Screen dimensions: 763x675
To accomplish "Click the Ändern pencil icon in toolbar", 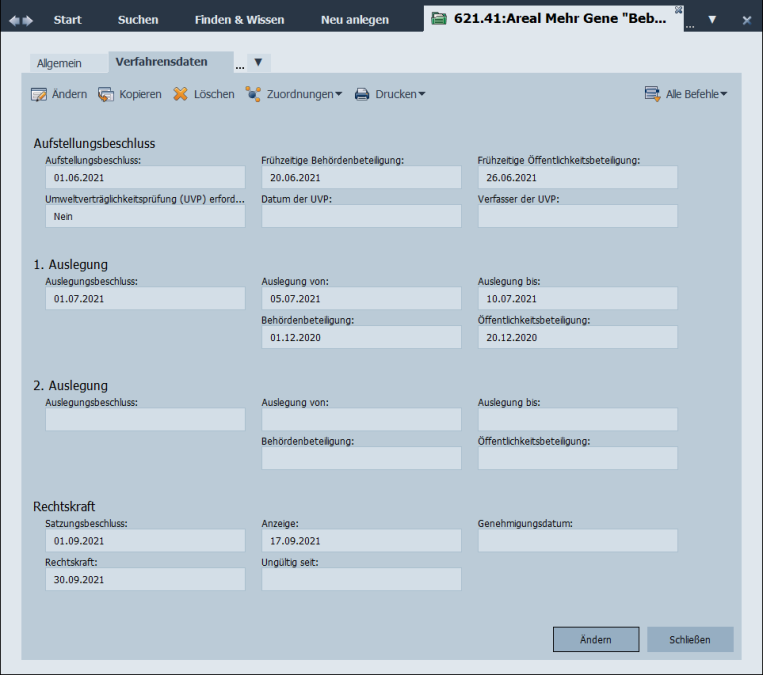I will pyautogui.click(x=39, y=95).
